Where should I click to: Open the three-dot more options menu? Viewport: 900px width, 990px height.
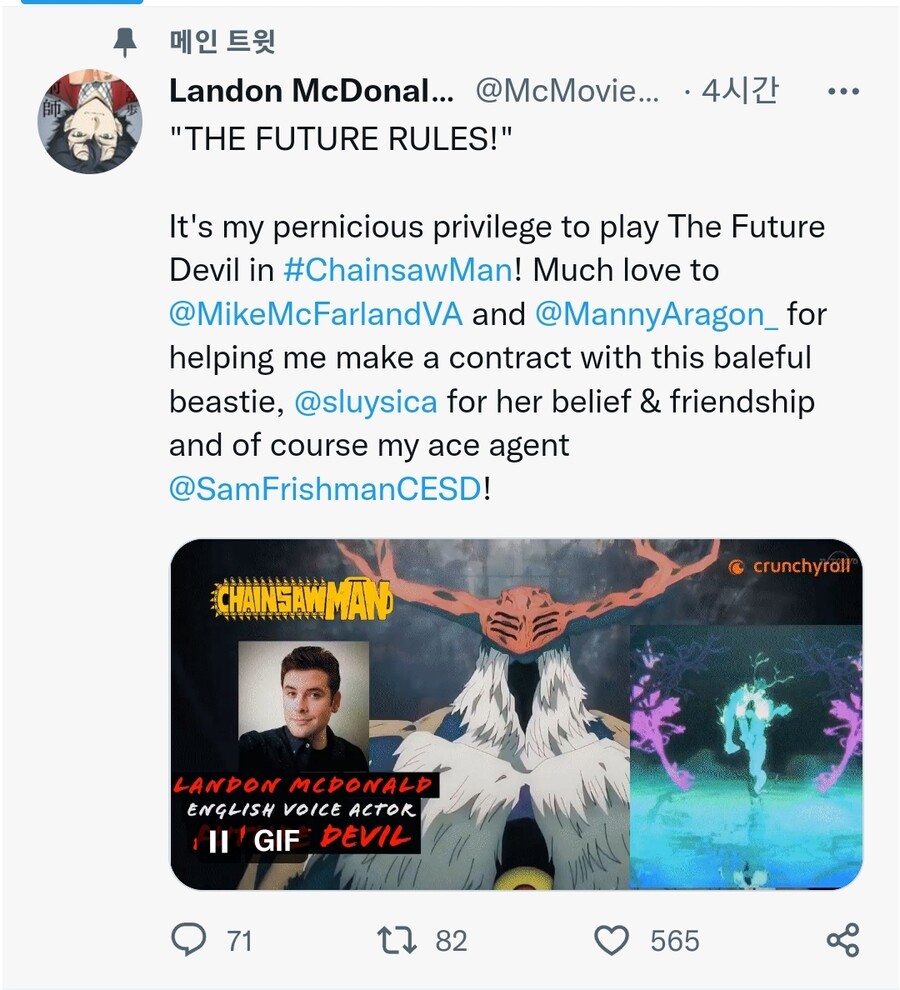click(x=843, y=92)
